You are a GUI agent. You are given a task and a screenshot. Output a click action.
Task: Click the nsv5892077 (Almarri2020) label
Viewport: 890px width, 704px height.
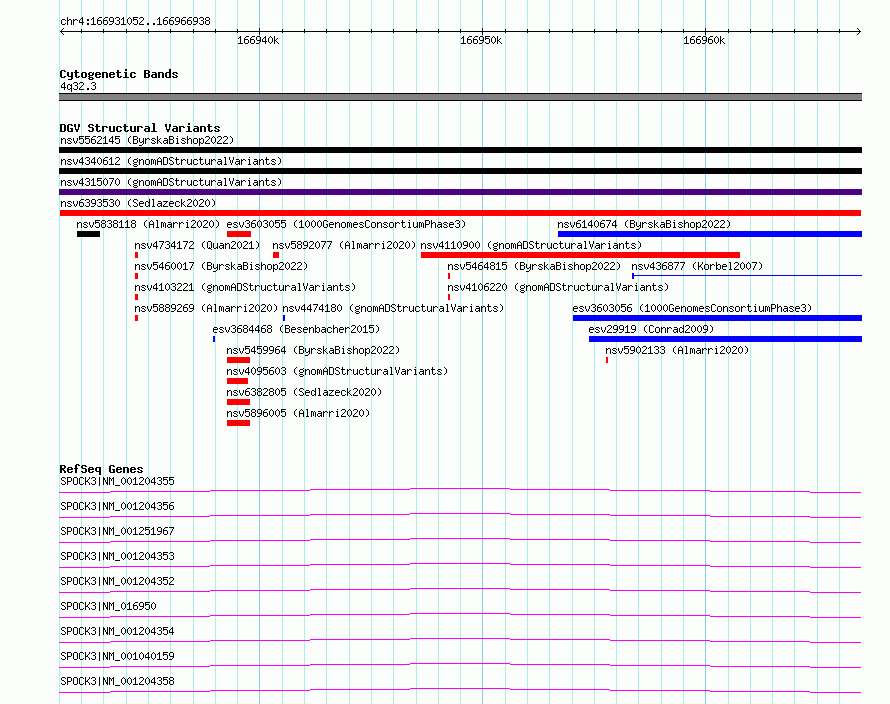344,245
